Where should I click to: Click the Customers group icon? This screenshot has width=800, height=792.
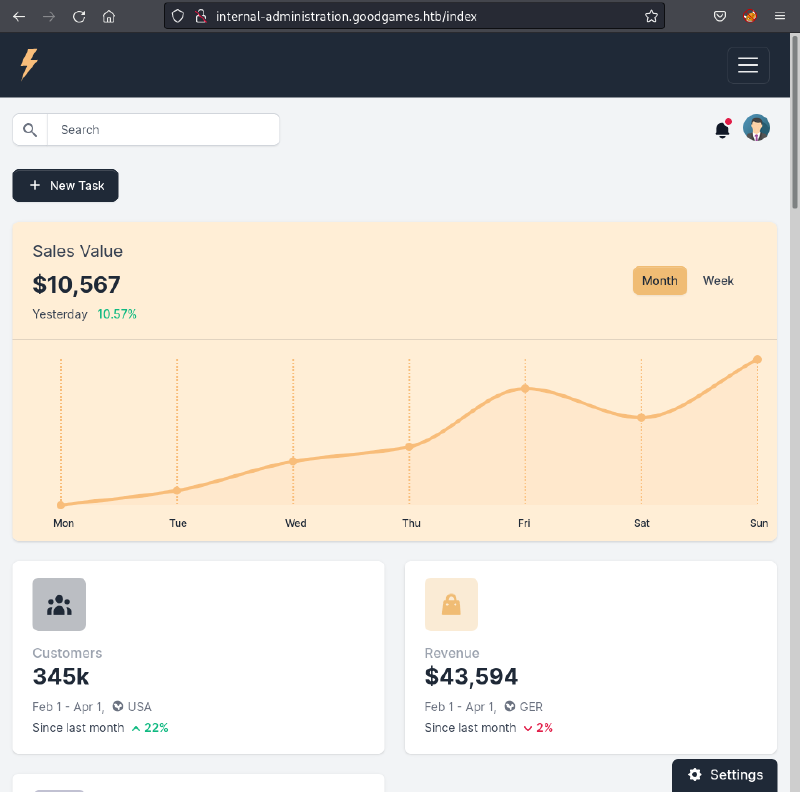click(59, 604)
